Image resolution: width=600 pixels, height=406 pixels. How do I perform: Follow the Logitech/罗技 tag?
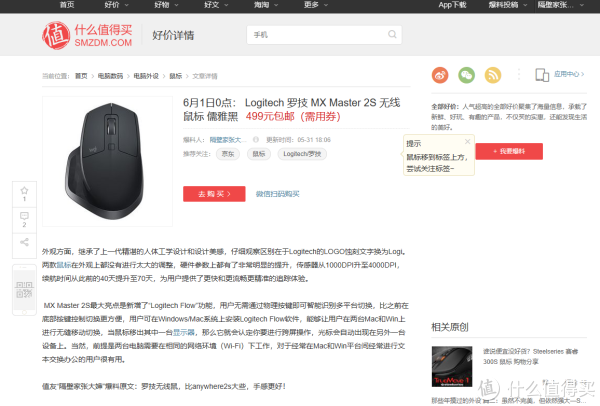pyautogui.click(x=302, y=154)
